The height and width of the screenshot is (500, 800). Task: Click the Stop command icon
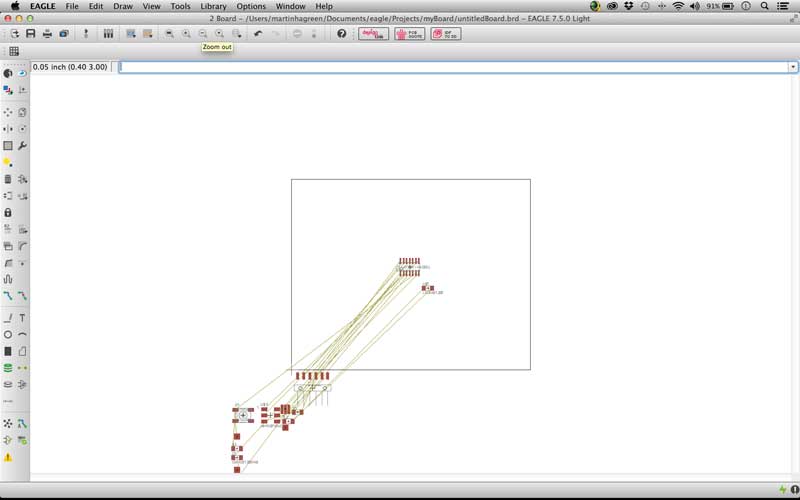pos(297,34)
